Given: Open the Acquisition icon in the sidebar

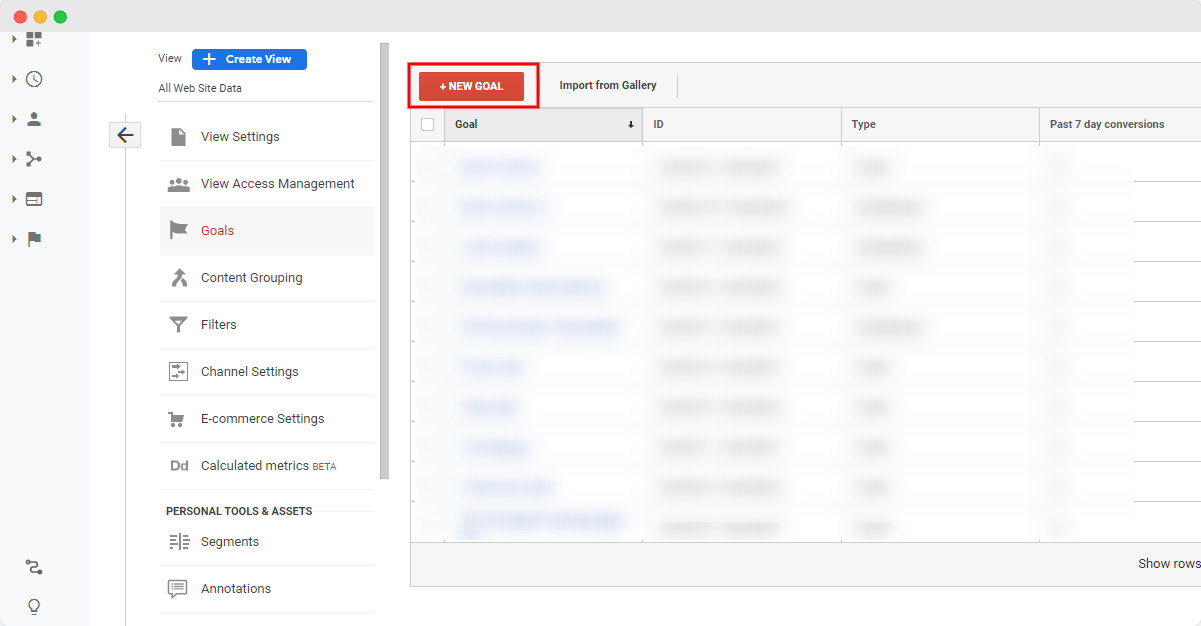Looking at the screenshot, I should pos(34,158).
